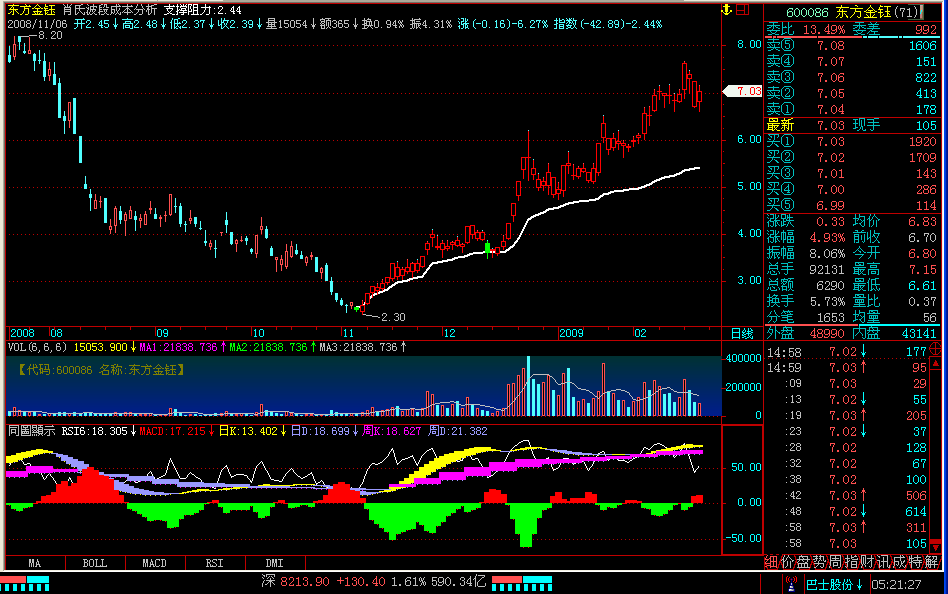Select the DMI indicator tab
The height and width of the screenshot is (594, 948).
[274, 563]
